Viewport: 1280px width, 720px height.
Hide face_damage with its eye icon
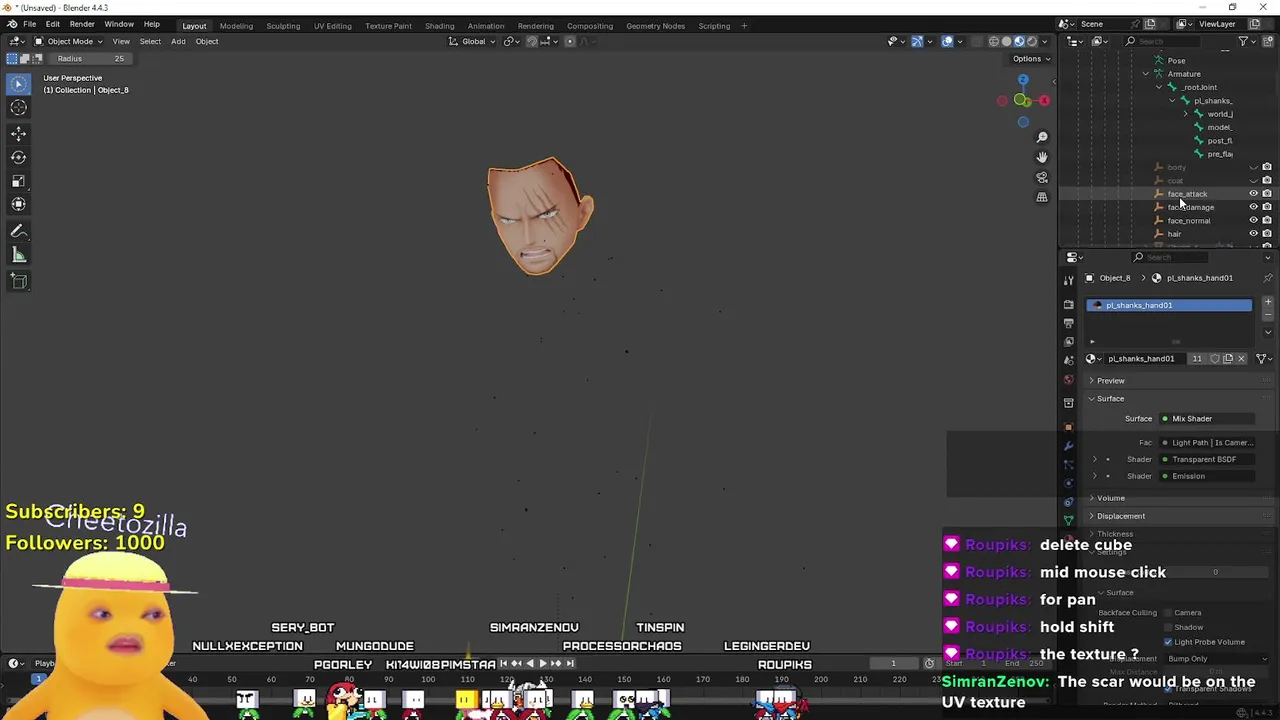pyautogui.click(x=1253, y=207)
